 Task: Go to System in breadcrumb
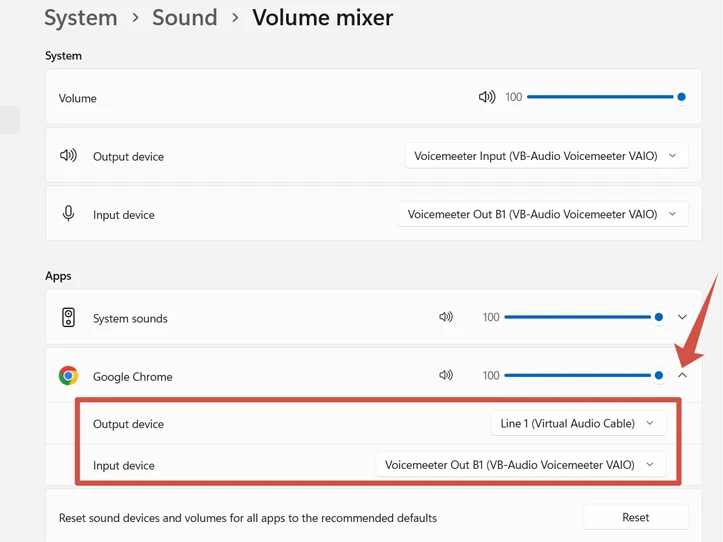pyautogui.click(x=80, y=17)
